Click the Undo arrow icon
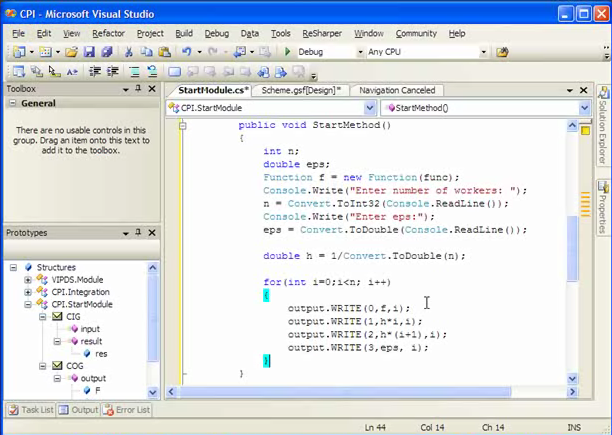612x435 pixels. click(187, 52)
